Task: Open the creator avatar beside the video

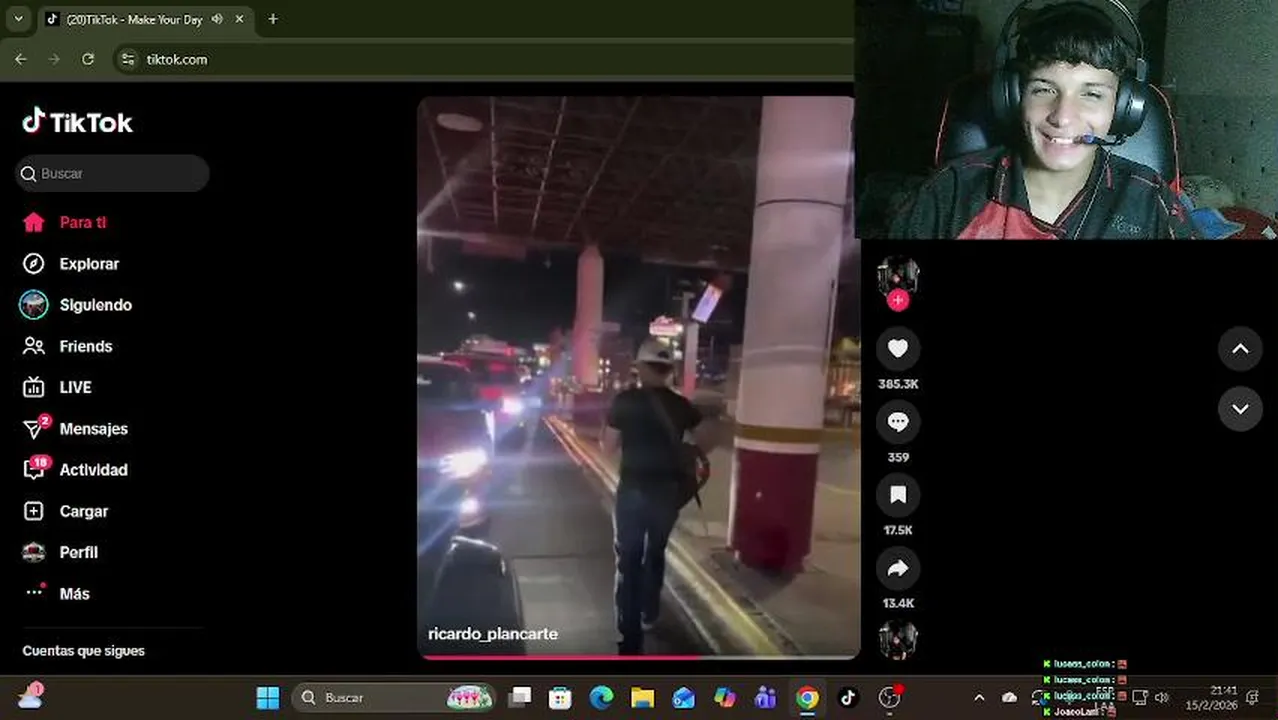Action: (898, 275)
